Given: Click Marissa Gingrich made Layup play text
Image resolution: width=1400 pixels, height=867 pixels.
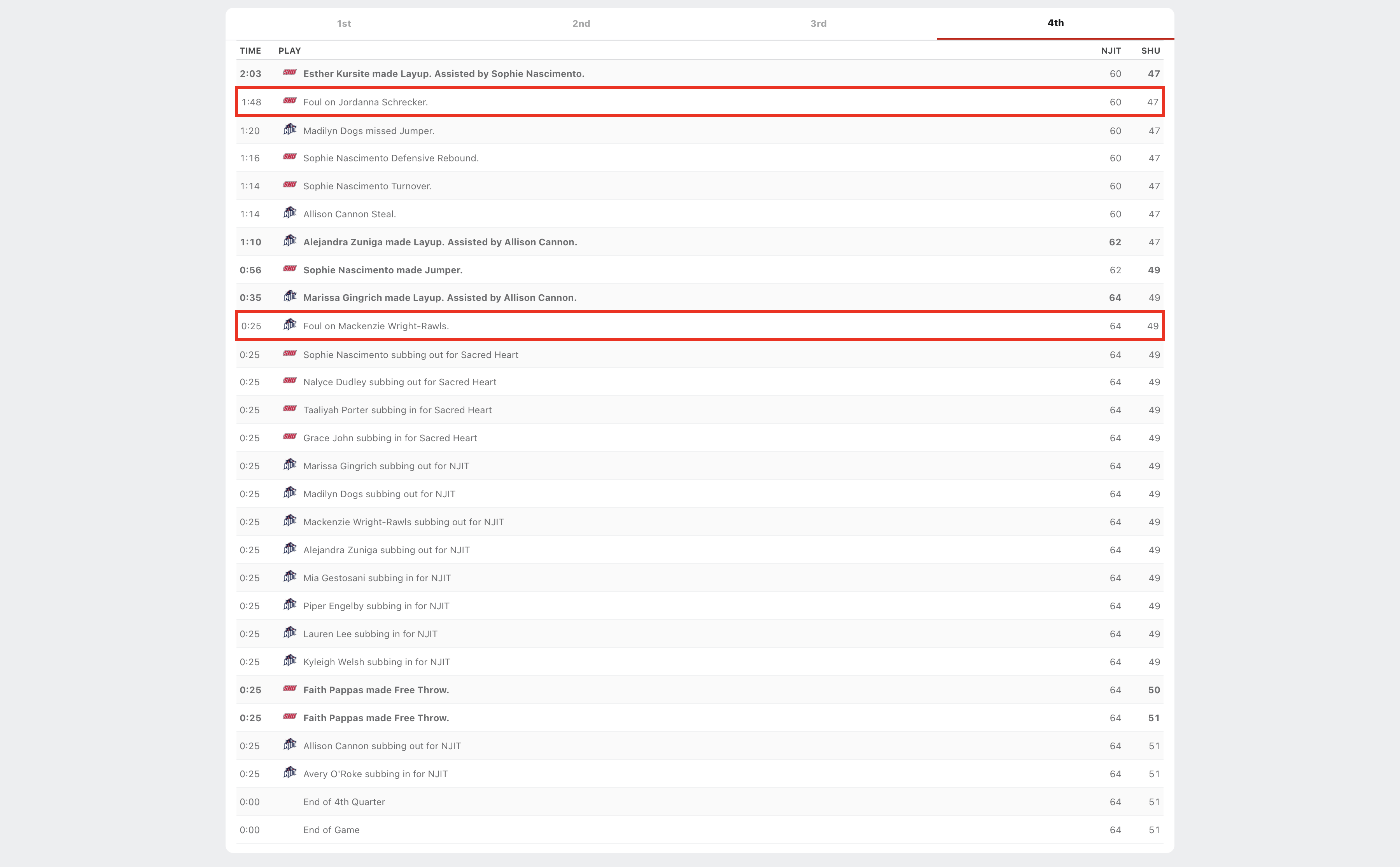Looking at the screenshot, I should click(x=440, y=297).
